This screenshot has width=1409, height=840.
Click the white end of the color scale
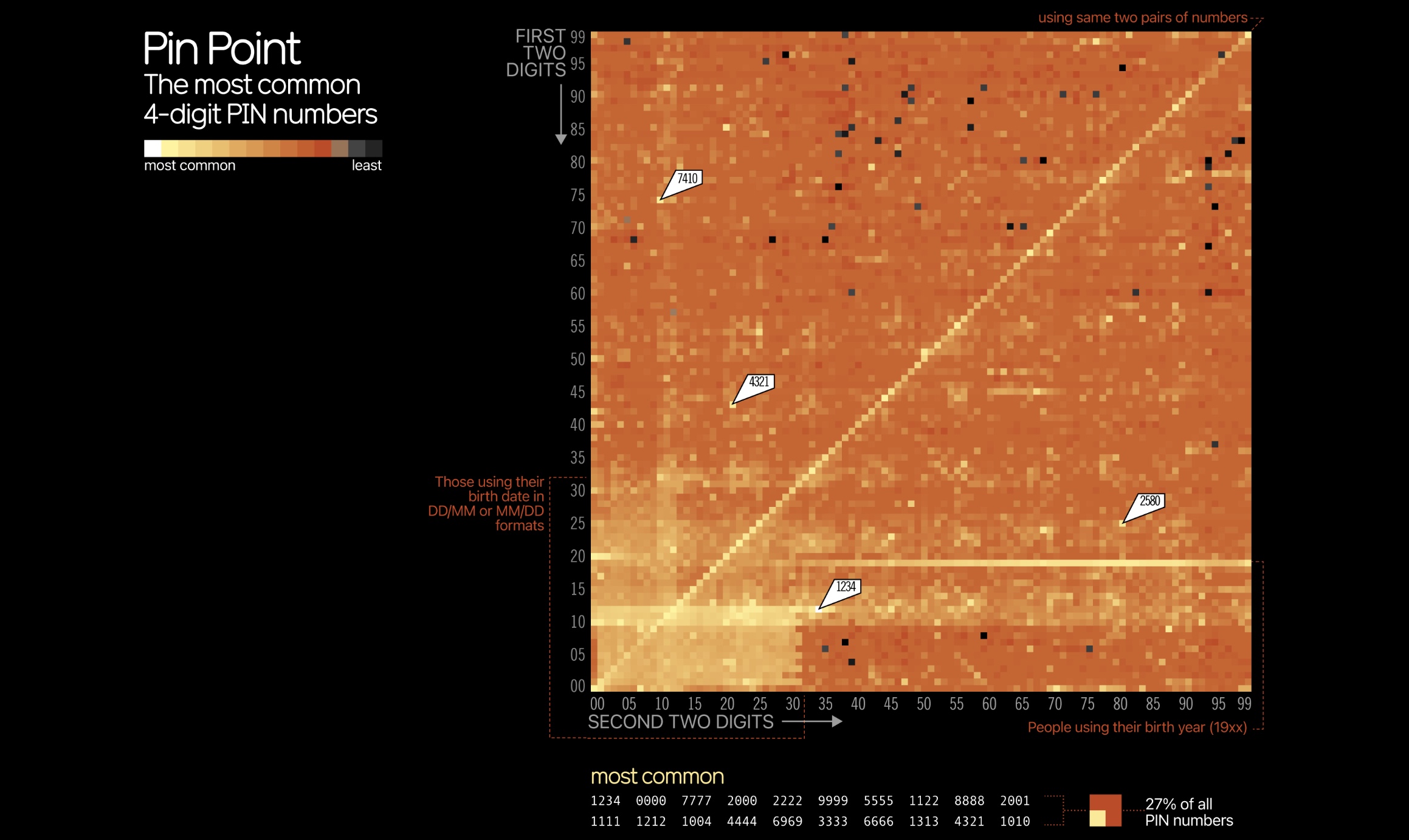click(x=153, y=148)
